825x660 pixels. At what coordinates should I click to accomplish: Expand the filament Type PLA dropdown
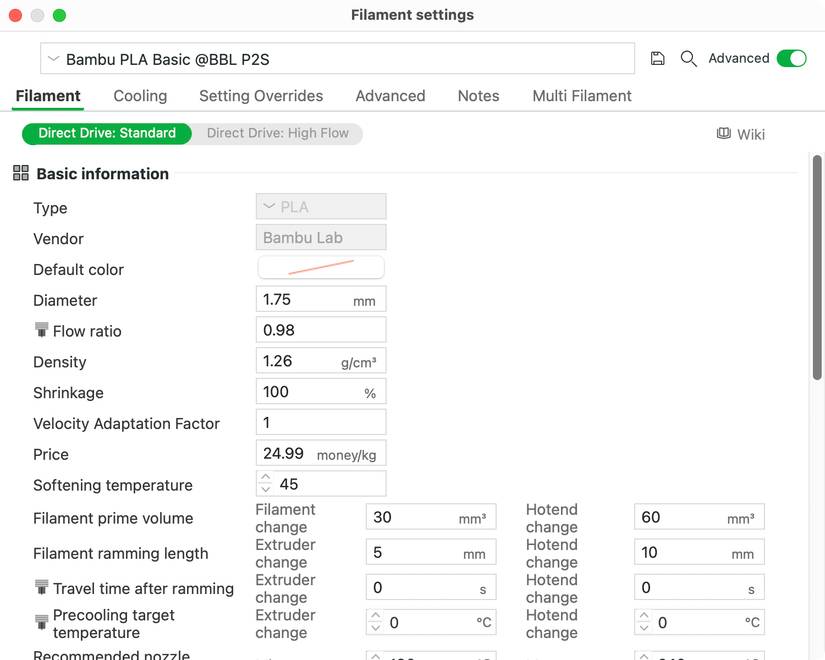[321, 207]
